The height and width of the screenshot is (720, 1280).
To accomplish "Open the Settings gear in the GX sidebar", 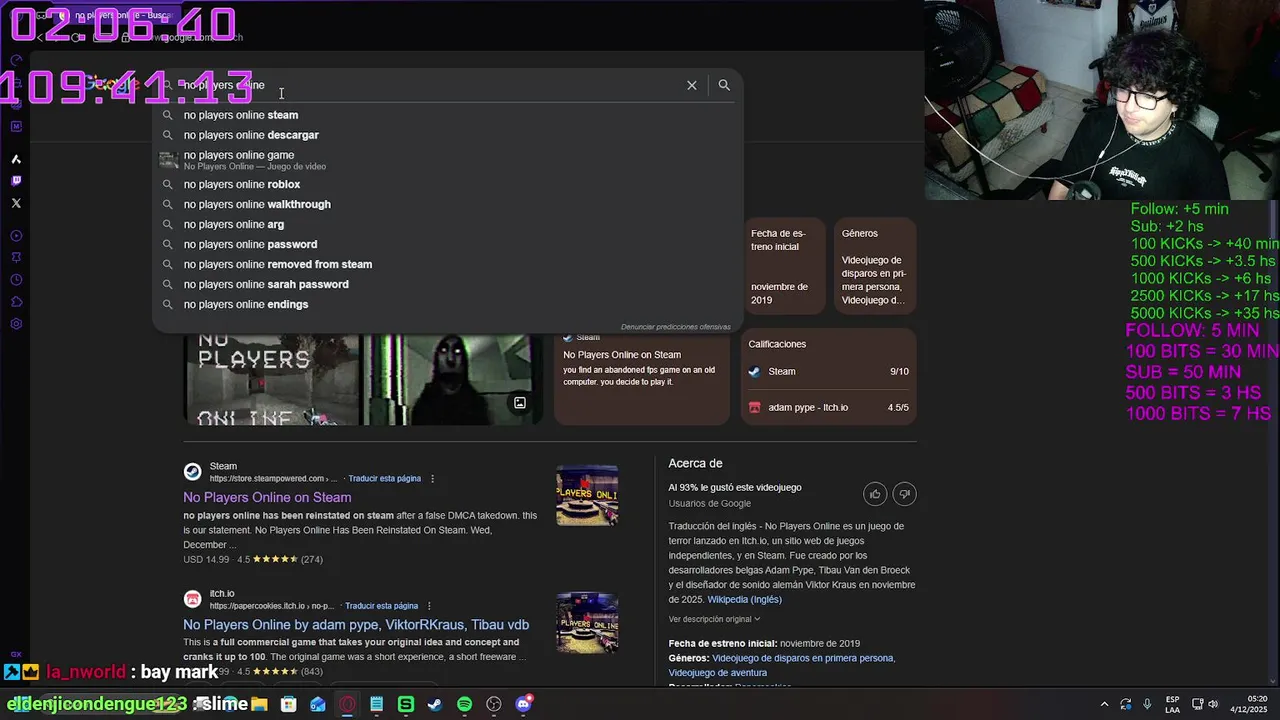I will click(16, 324).
